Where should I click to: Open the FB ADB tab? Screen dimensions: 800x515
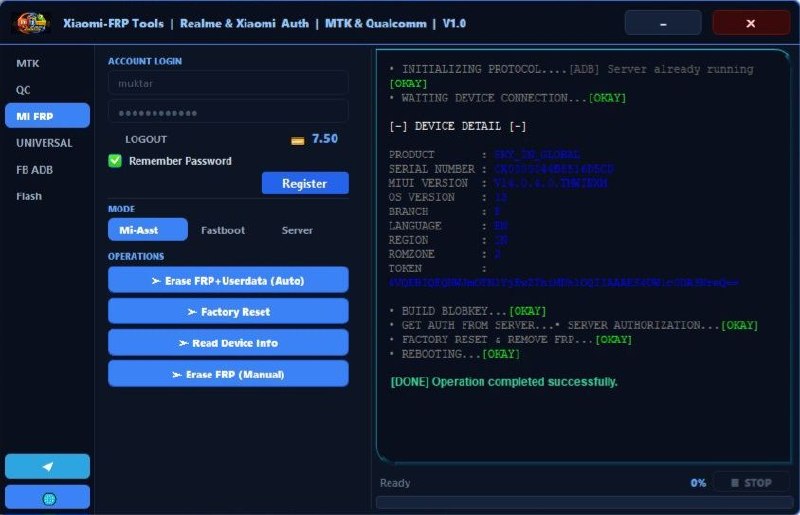[x=35, y=169]
